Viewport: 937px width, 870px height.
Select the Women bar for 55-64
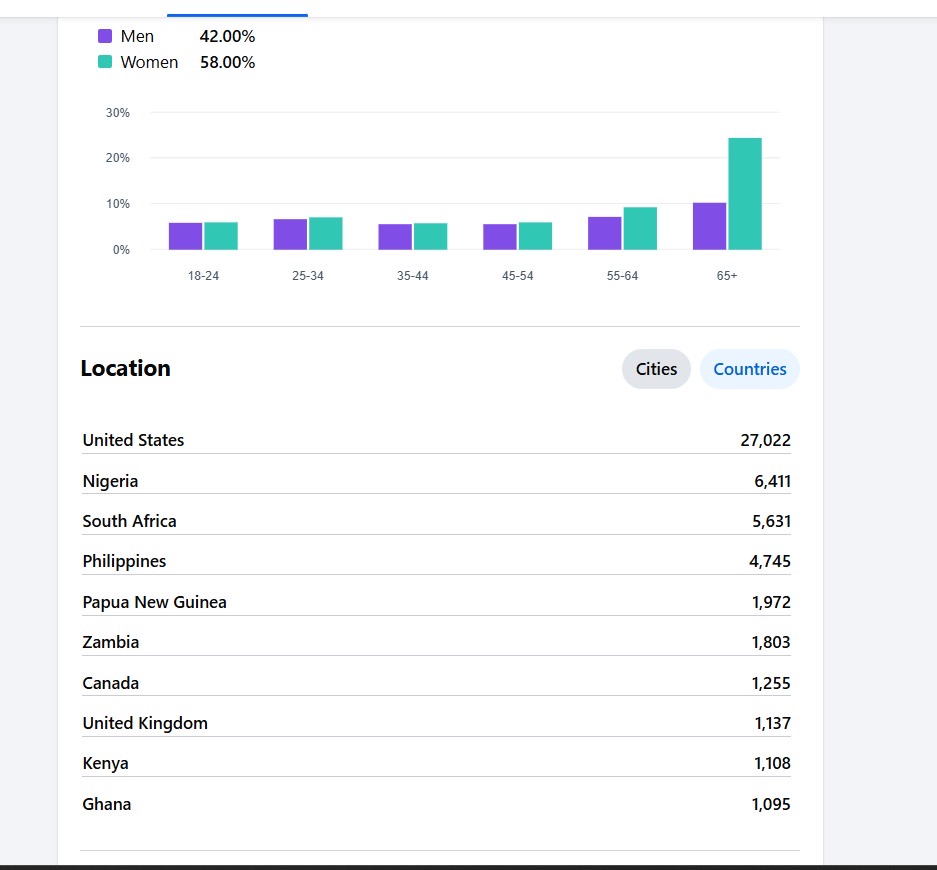(x=640, y=228)
